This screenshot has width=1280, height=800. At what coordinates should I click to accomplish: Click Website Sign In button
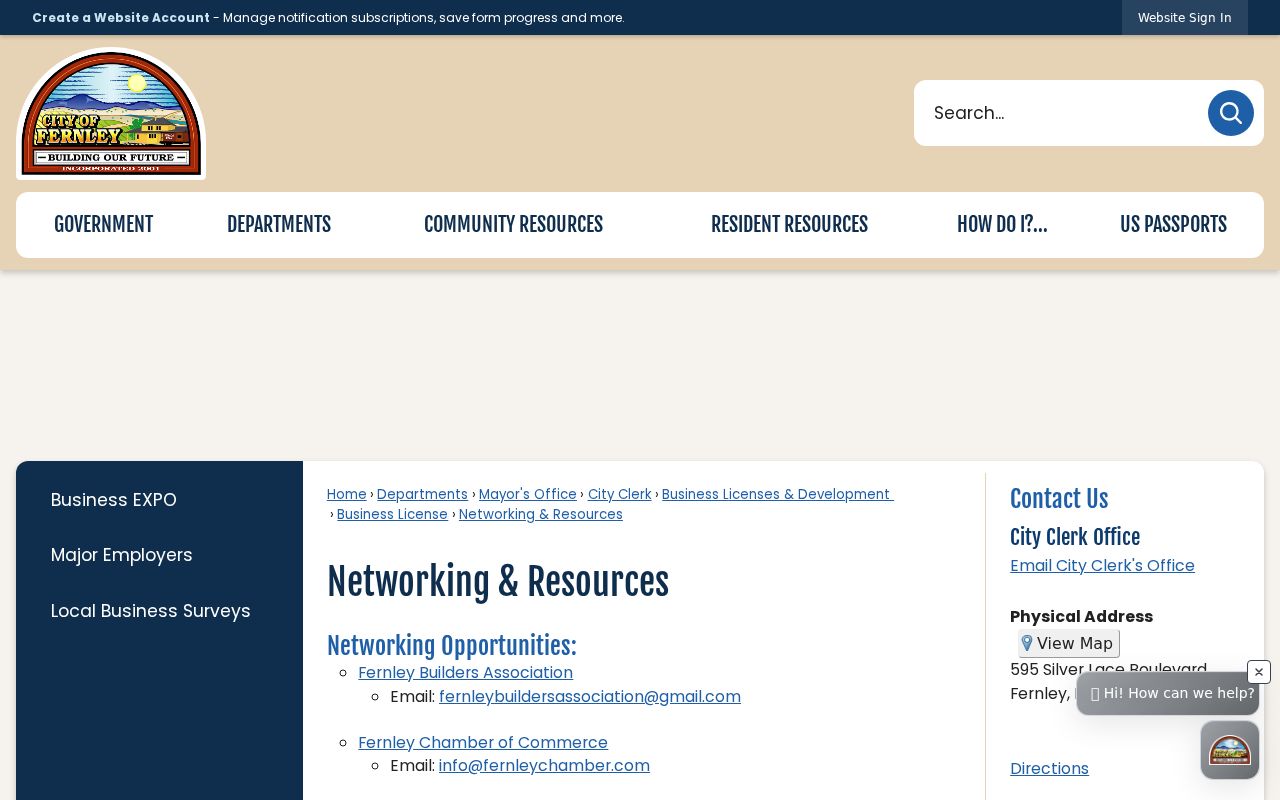1185,17
